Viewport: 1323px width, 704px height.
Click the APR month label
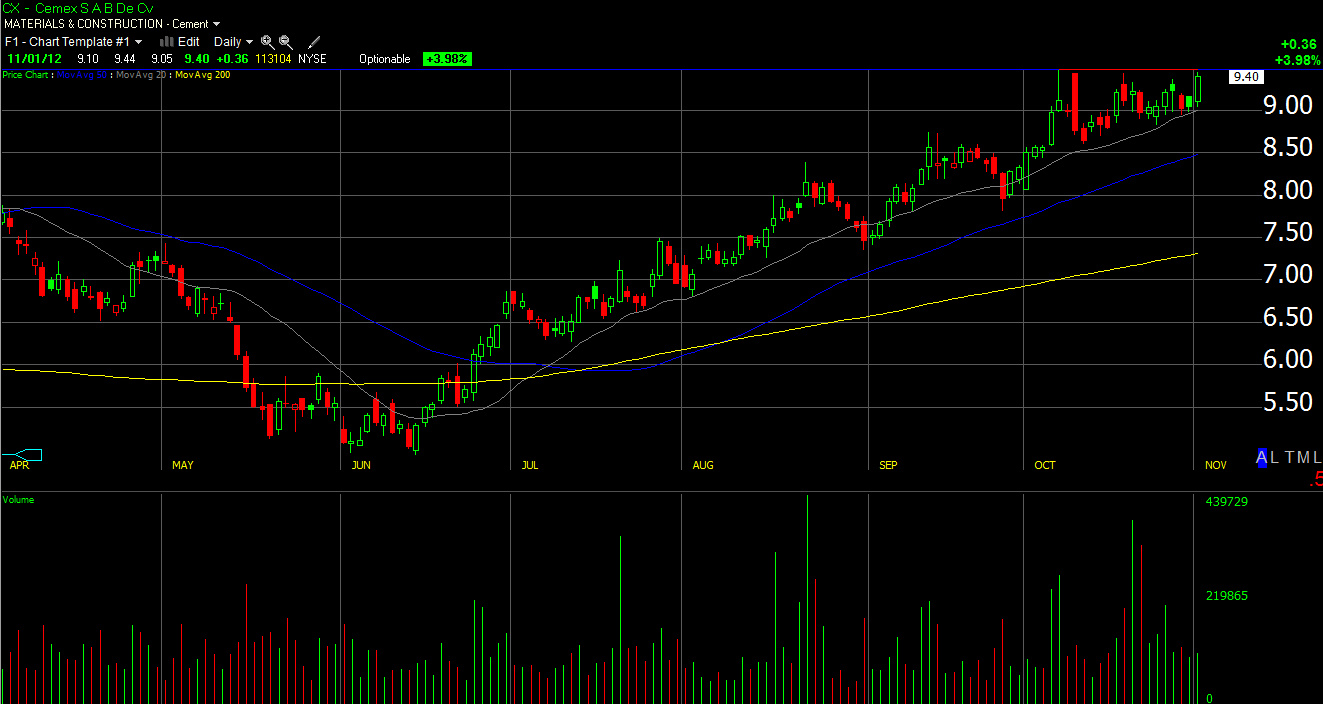[x=19, y=466]
